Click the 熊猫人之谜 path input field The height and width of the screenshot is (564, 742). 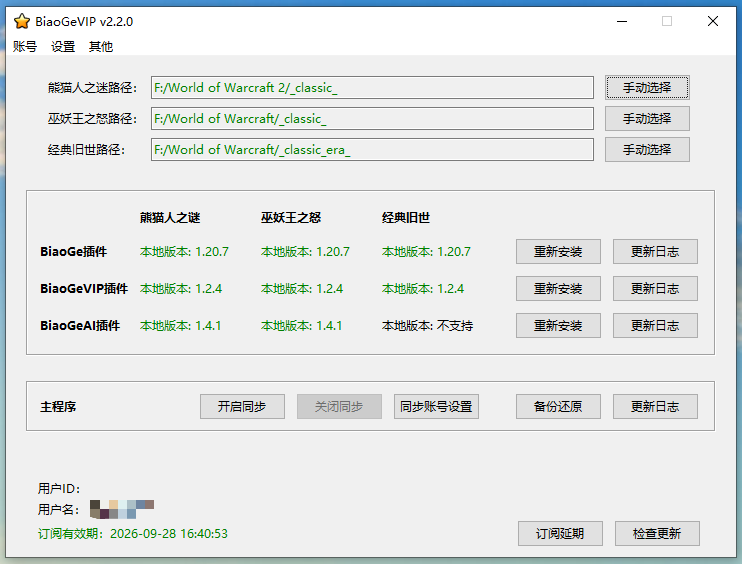tap(371, 88)
